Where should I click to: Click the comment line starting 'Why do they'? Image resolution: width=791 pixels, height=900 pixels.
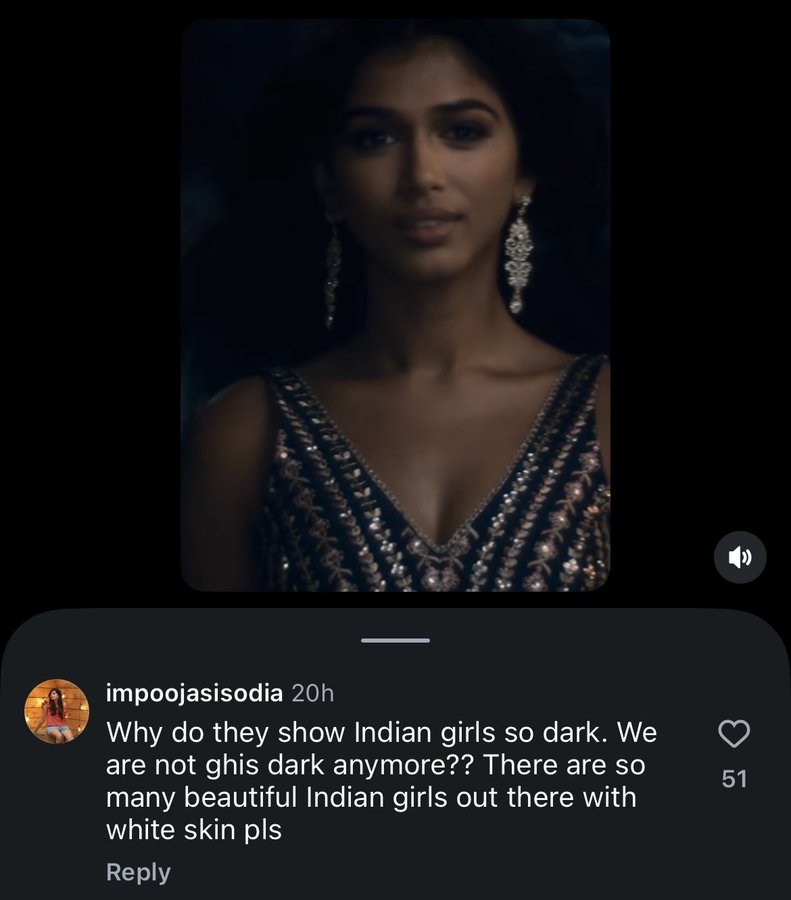382,732
